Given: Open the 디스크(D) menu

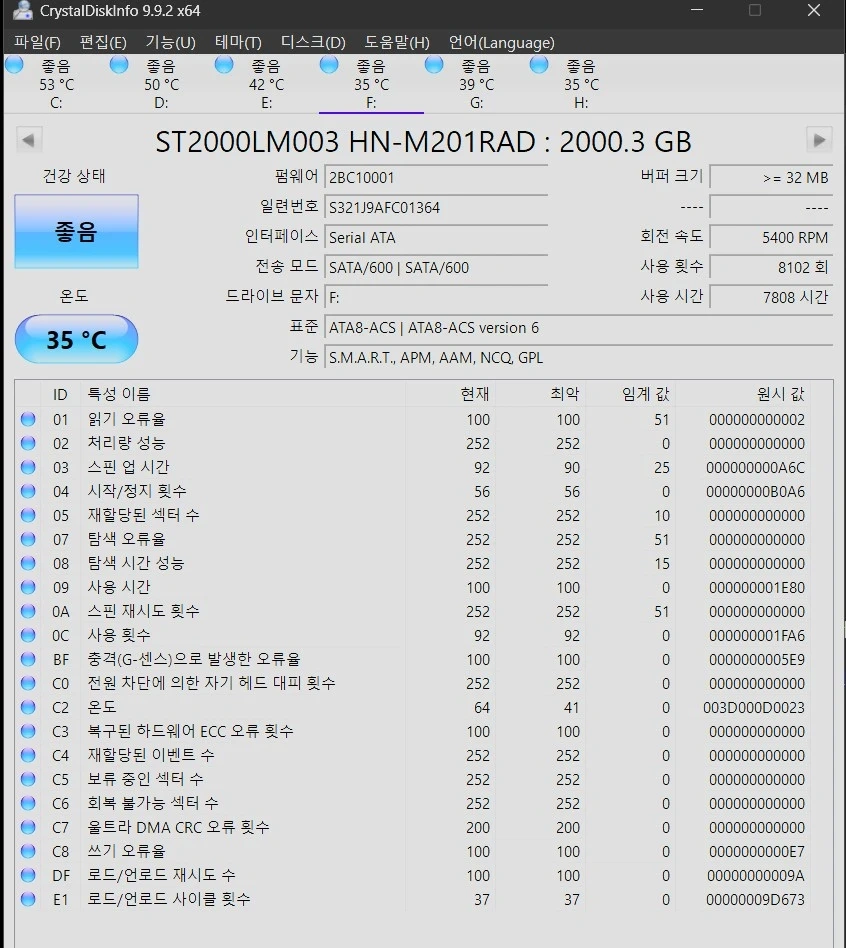Looking at the screenshot, I should pos(313,42).
